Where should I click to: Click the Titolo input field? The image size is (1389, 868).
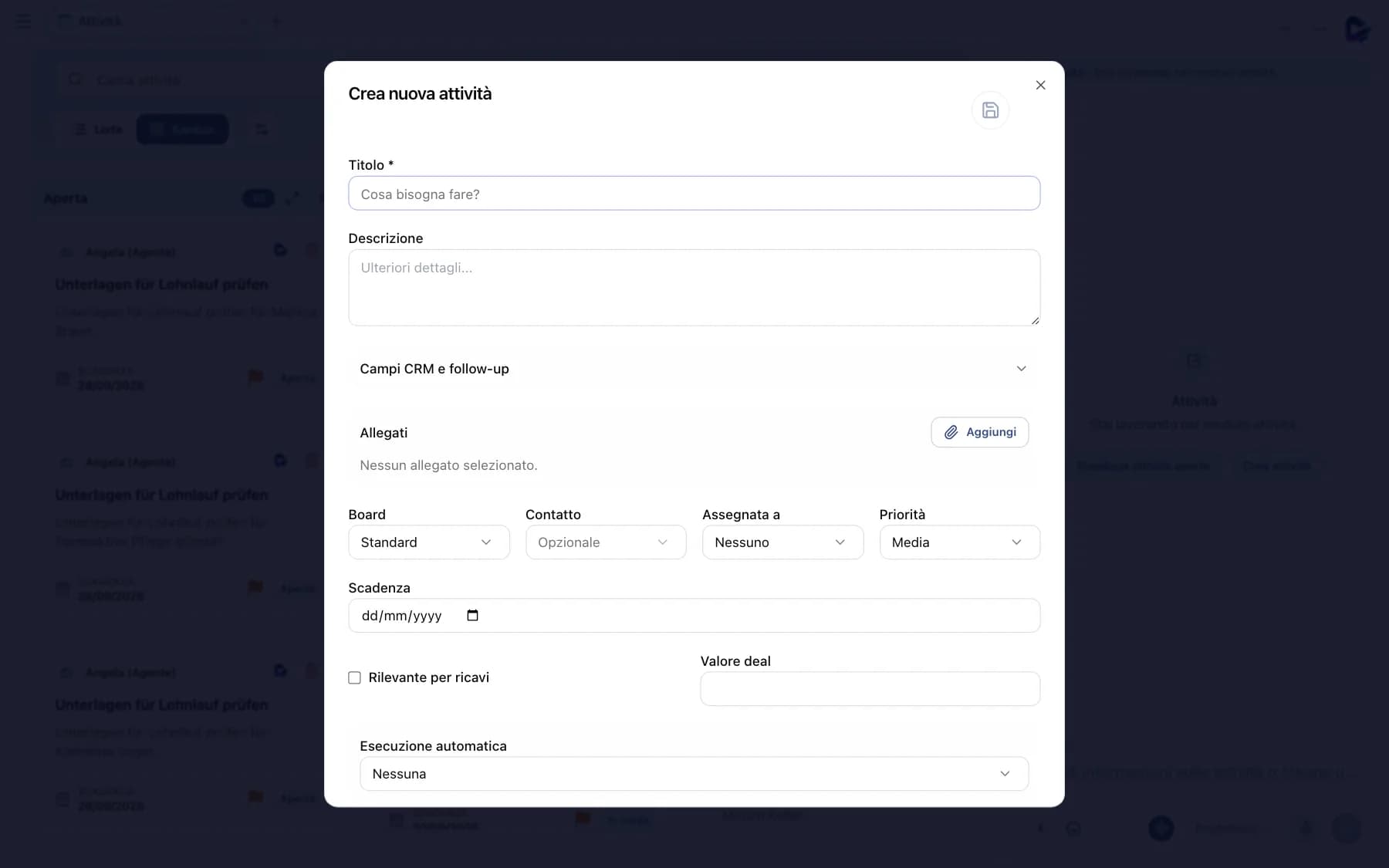click(694, 194)
